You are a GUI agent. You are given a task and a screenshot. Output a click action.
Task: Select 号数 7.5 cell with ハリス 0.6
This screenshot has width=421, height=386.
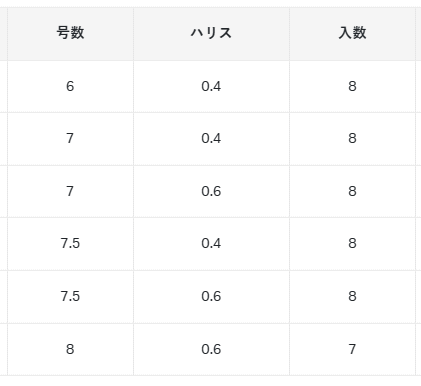click(70, 297)
